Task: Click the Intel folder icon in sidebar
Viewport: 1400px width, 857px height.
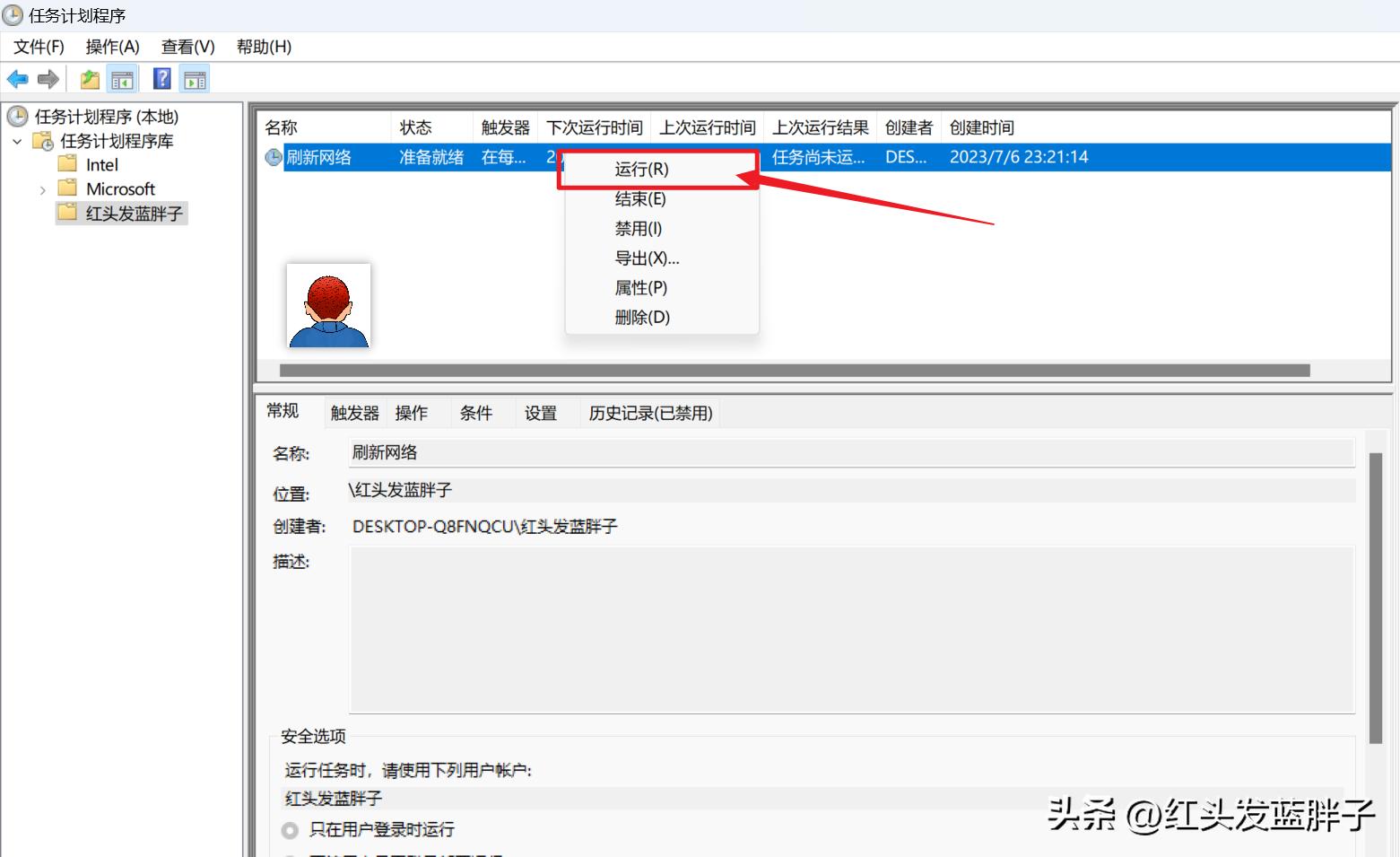Action: tap(66, 163)
